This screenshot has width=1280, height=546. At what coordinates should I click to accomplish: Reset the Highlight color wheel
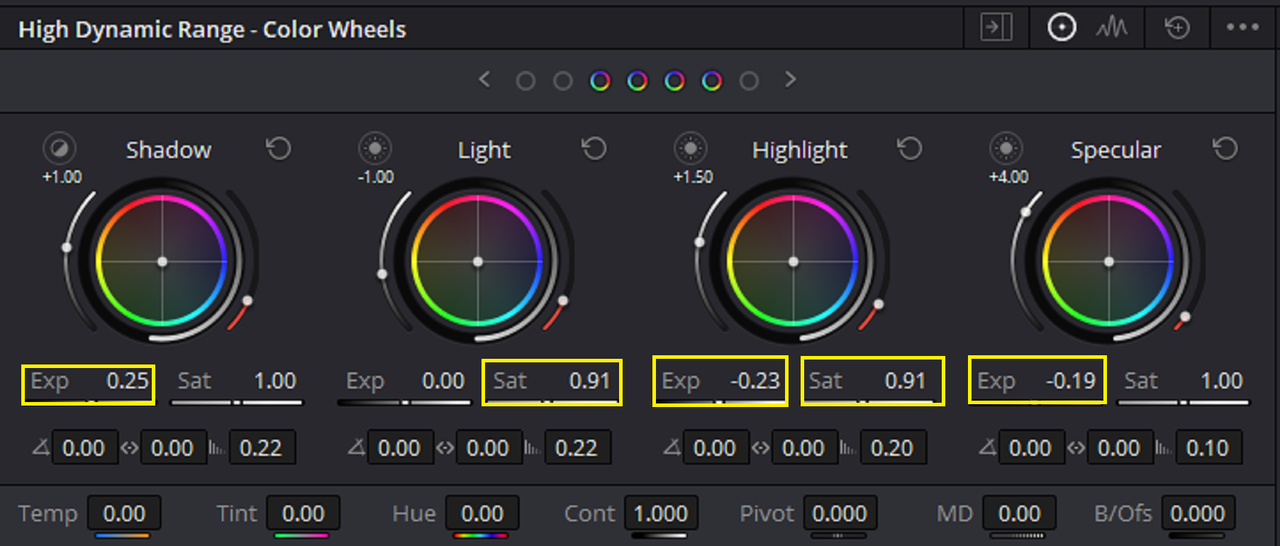(x=909, y=149)
